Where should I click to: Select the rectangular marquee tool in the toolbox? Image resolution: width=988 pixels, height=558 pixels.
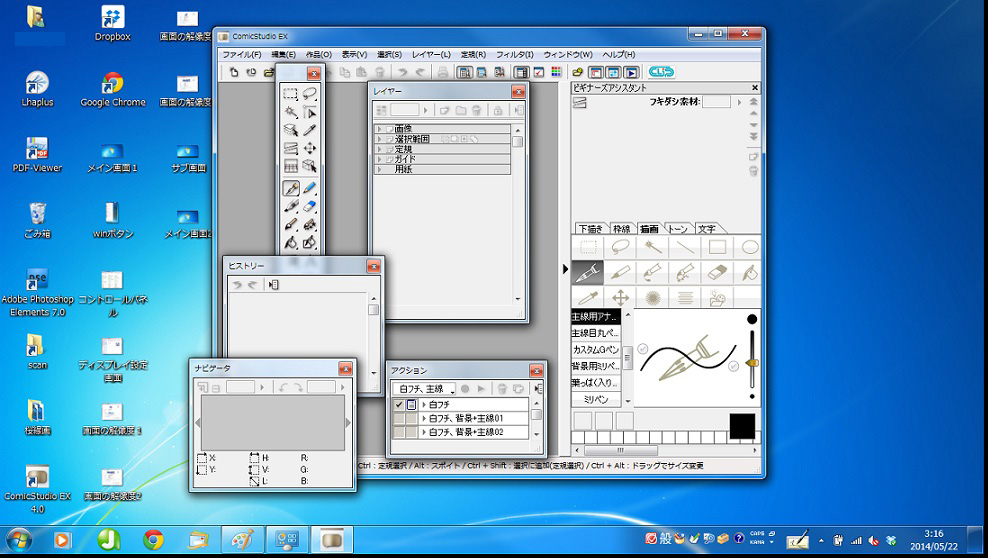(x=291, y=95)
